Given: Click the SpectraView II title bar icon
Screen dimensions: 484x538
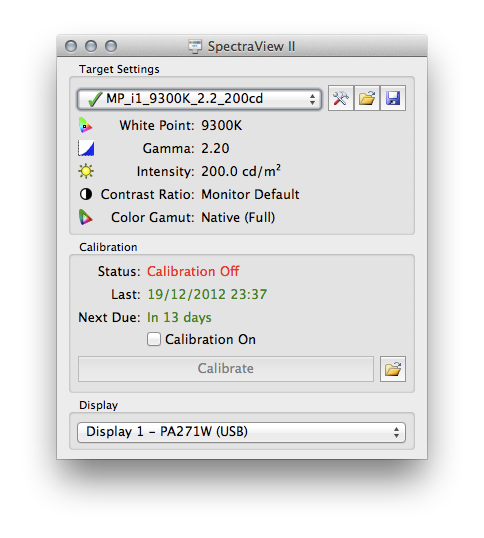Looking at the screenshot, I should click(195, 46).
